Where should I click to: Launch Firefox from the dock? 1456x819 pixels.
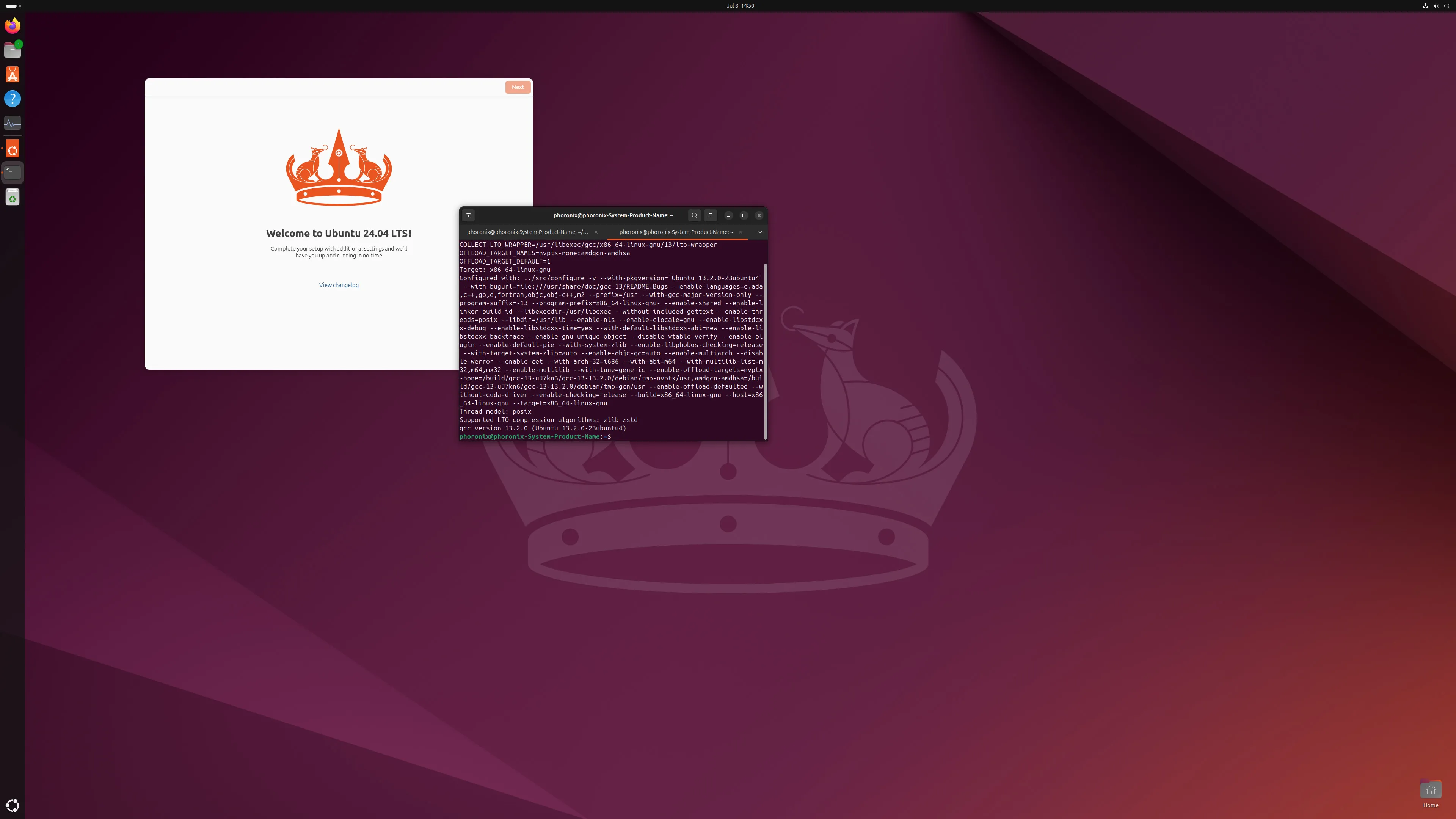pos(13,25)
